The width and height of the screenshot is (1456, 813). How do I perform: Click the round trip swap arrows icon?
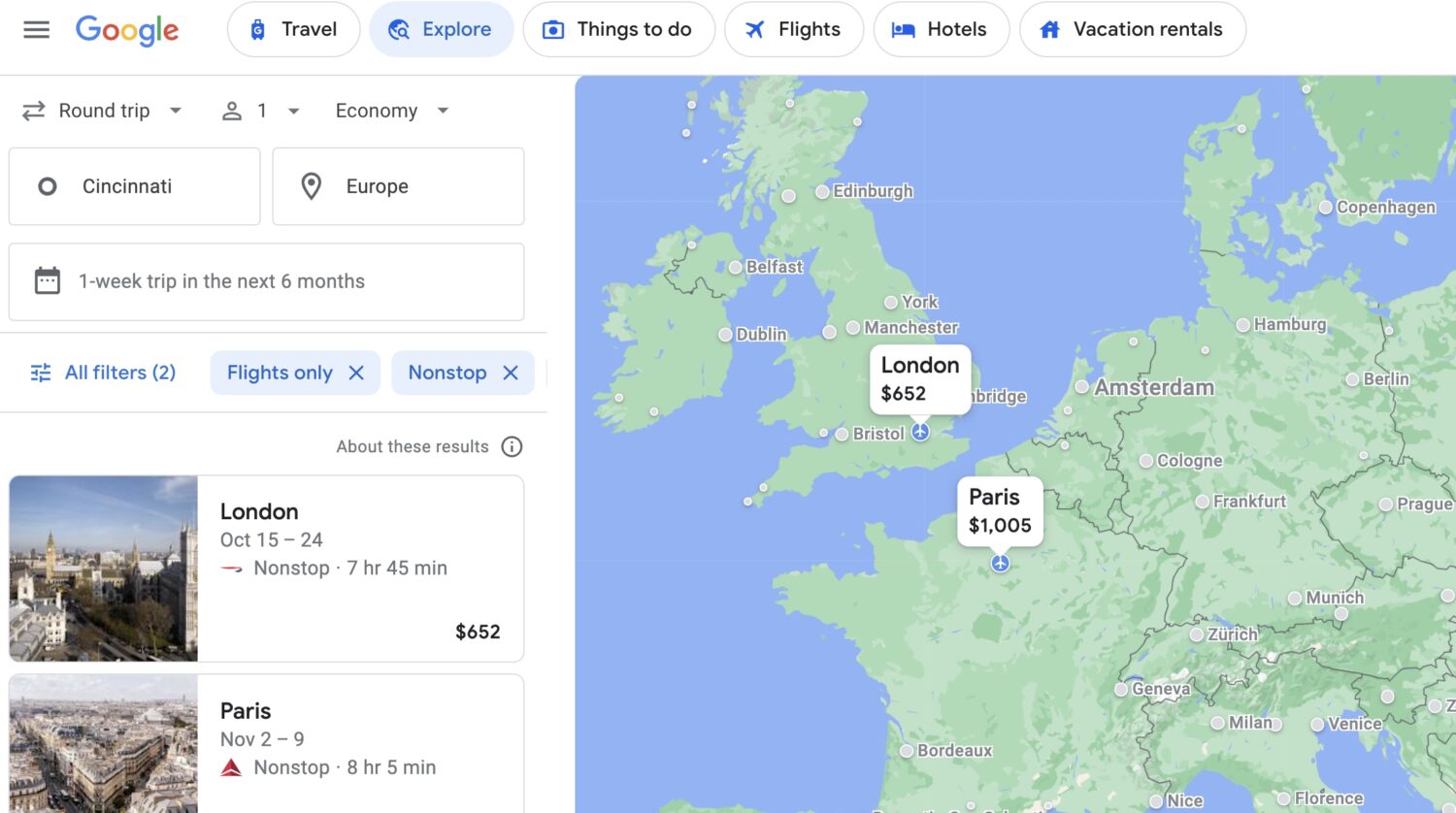click(x=32, y=111)
